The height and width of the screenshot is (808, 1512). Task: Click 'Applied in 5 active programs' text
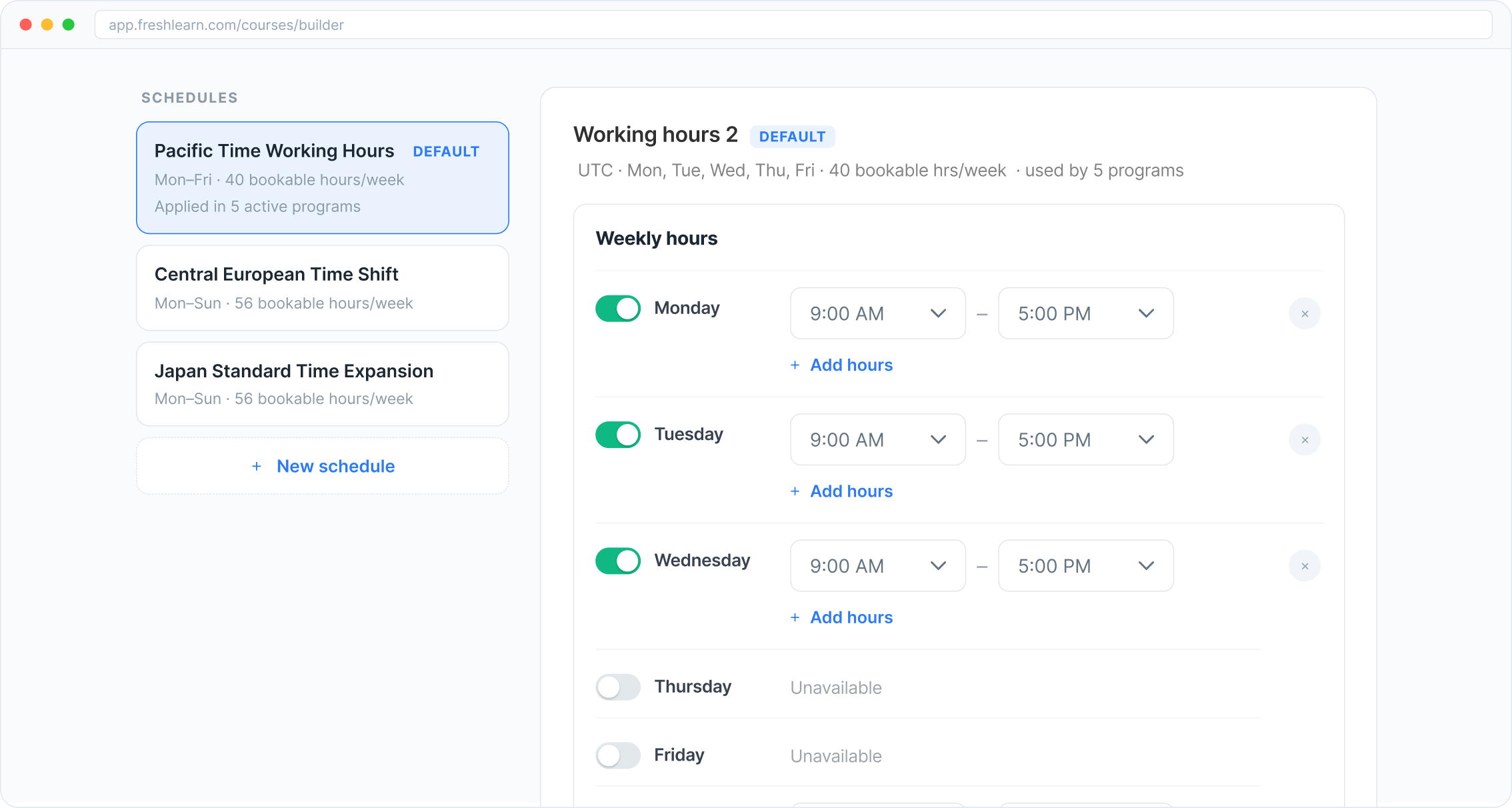257,207
